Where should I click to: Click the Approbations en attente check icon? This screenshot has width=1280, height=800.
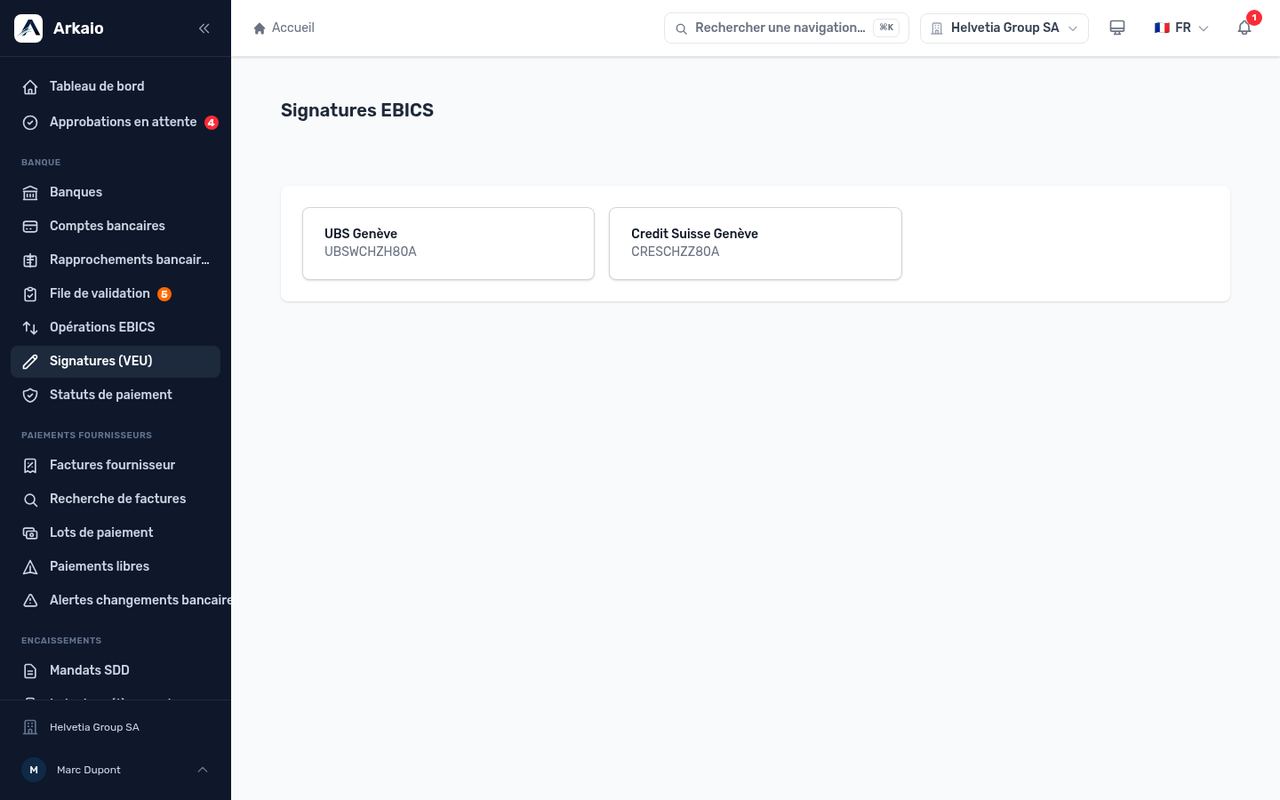tap(30, 122)
